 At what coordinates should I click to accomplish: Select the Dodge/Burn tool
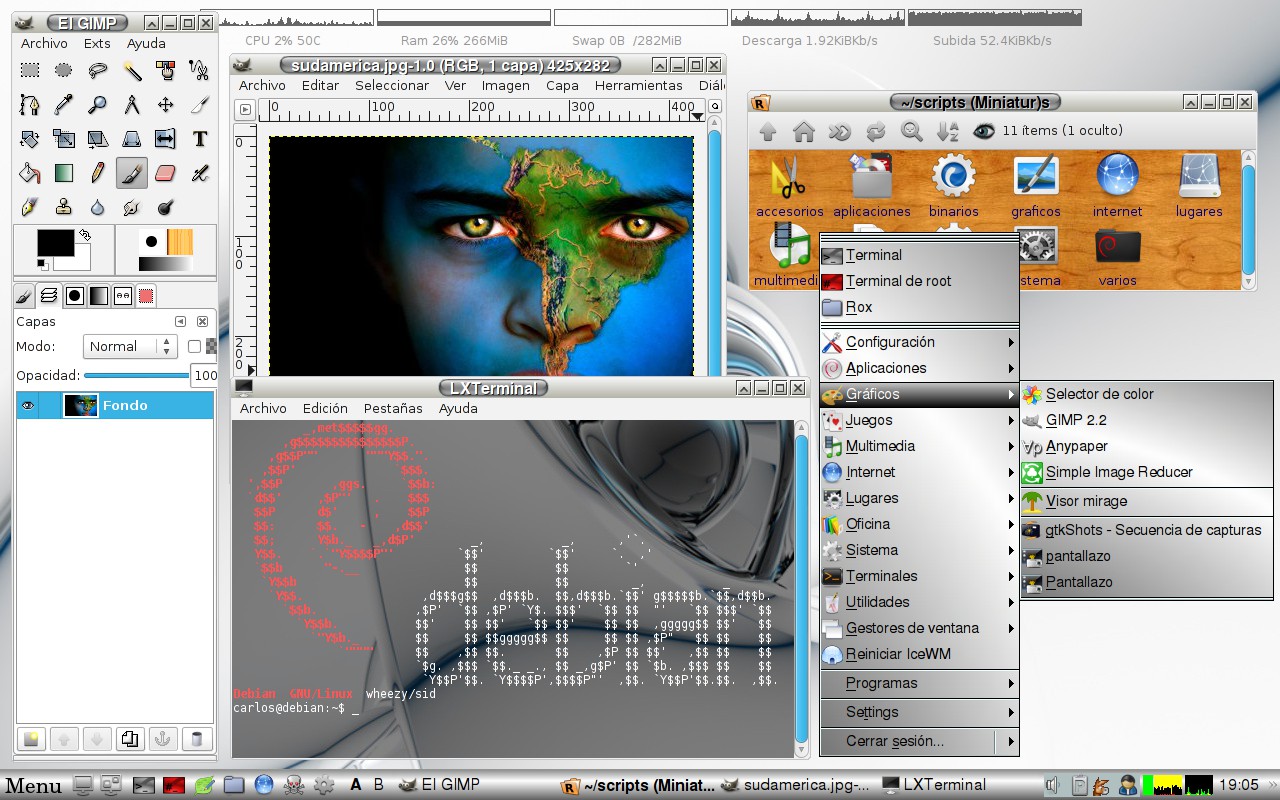click(x=166, y=206)
